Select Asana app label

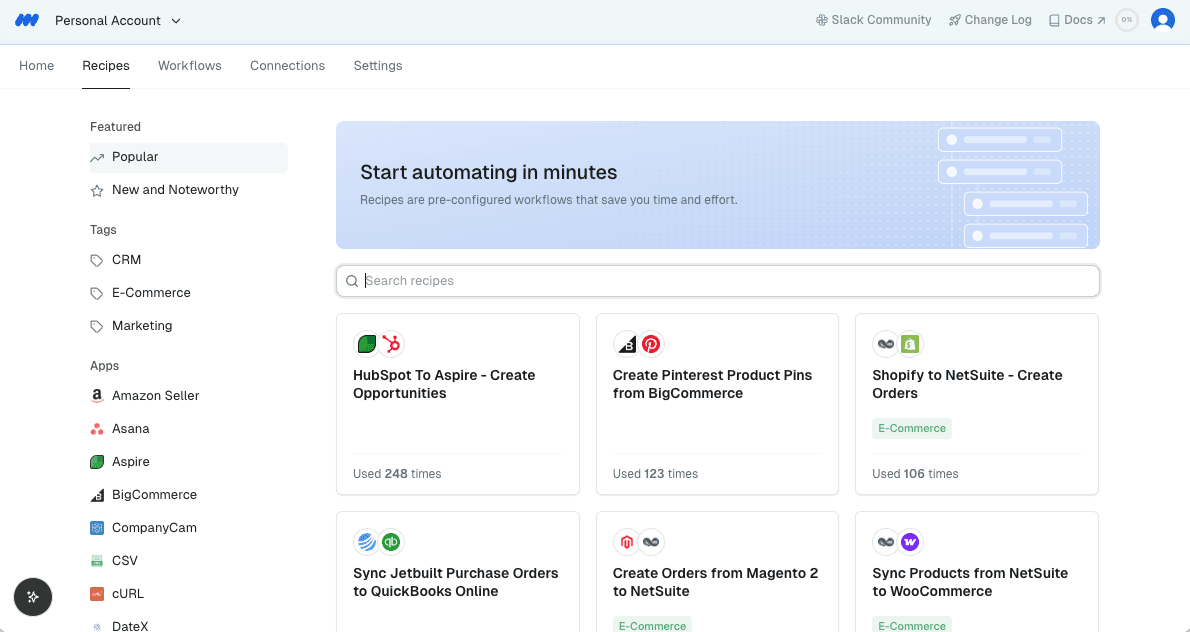coord(131,429)
